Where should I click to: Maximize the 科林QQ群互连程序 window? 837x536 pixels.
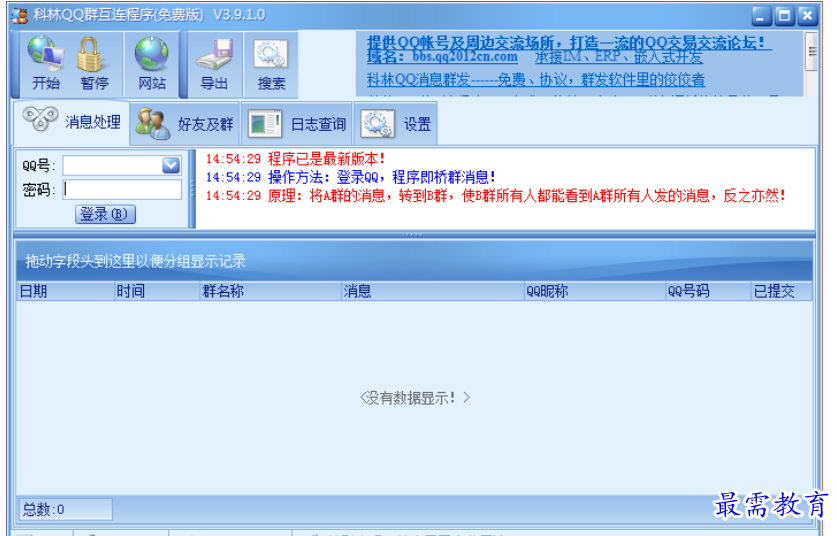[784, 16]
